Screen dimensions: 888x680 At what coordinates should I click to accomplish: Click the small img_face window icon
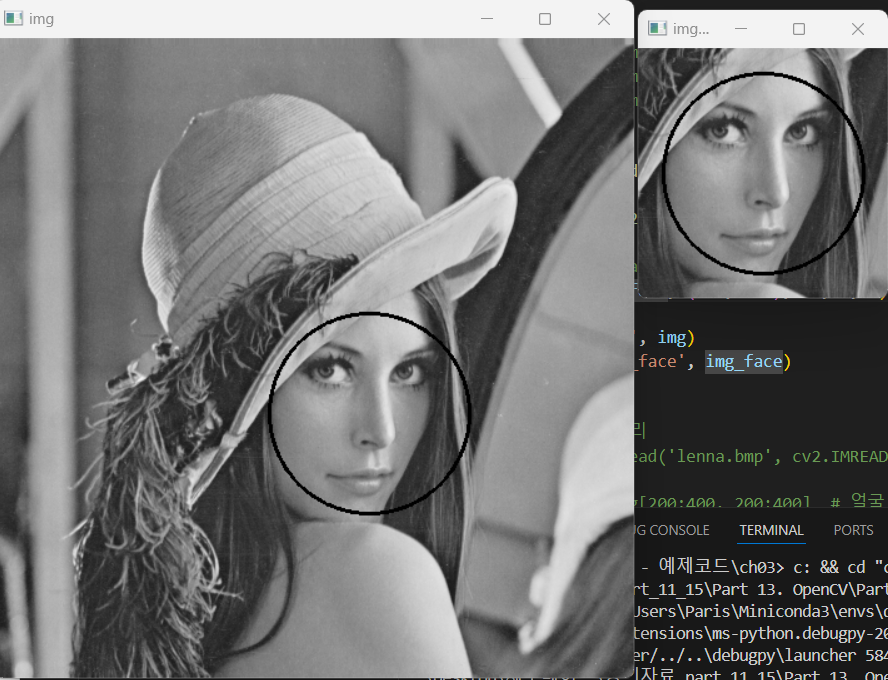click(657, 28)
